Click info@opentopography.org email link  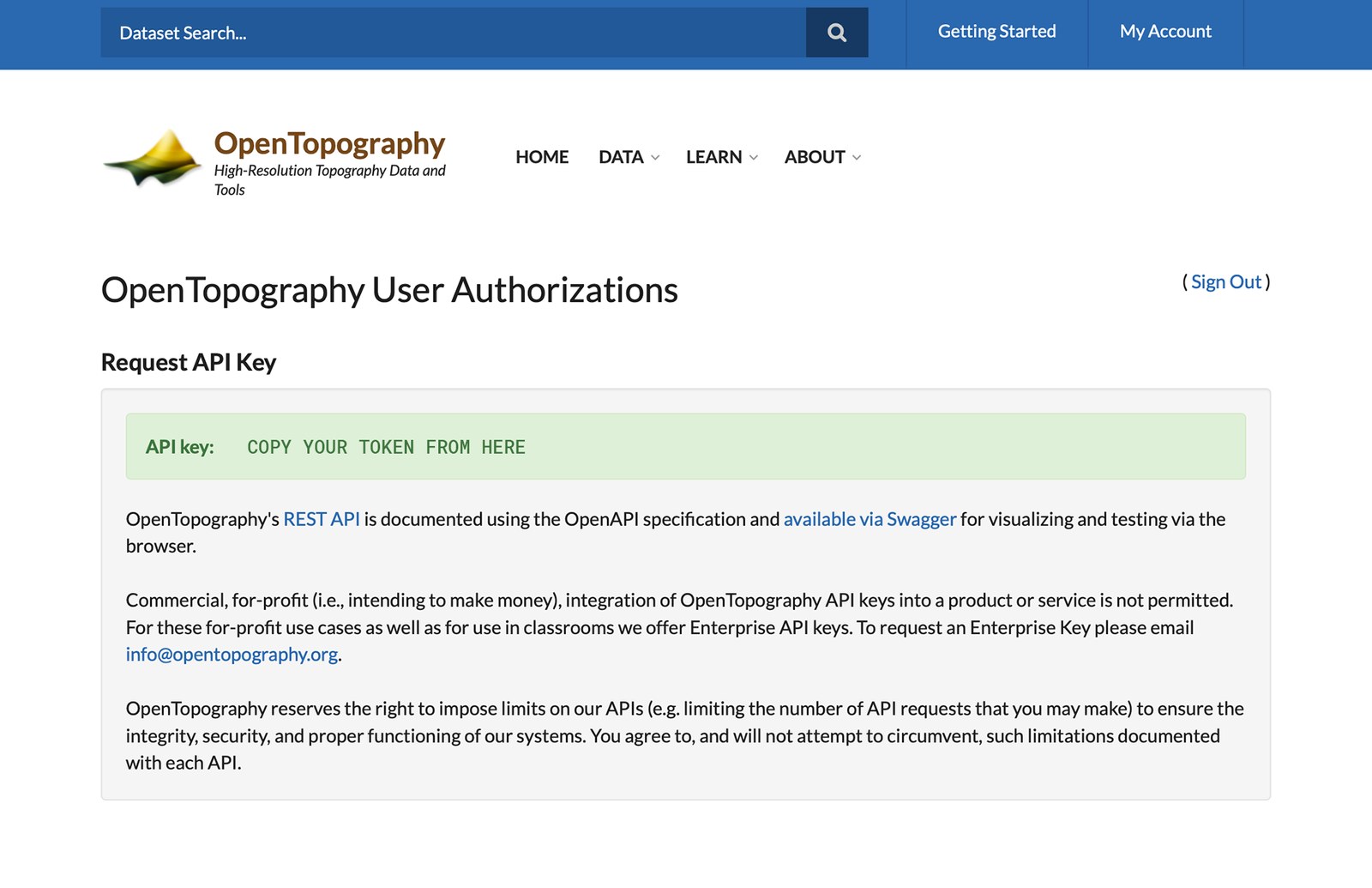pyautogui.click(x=232, y=655)
